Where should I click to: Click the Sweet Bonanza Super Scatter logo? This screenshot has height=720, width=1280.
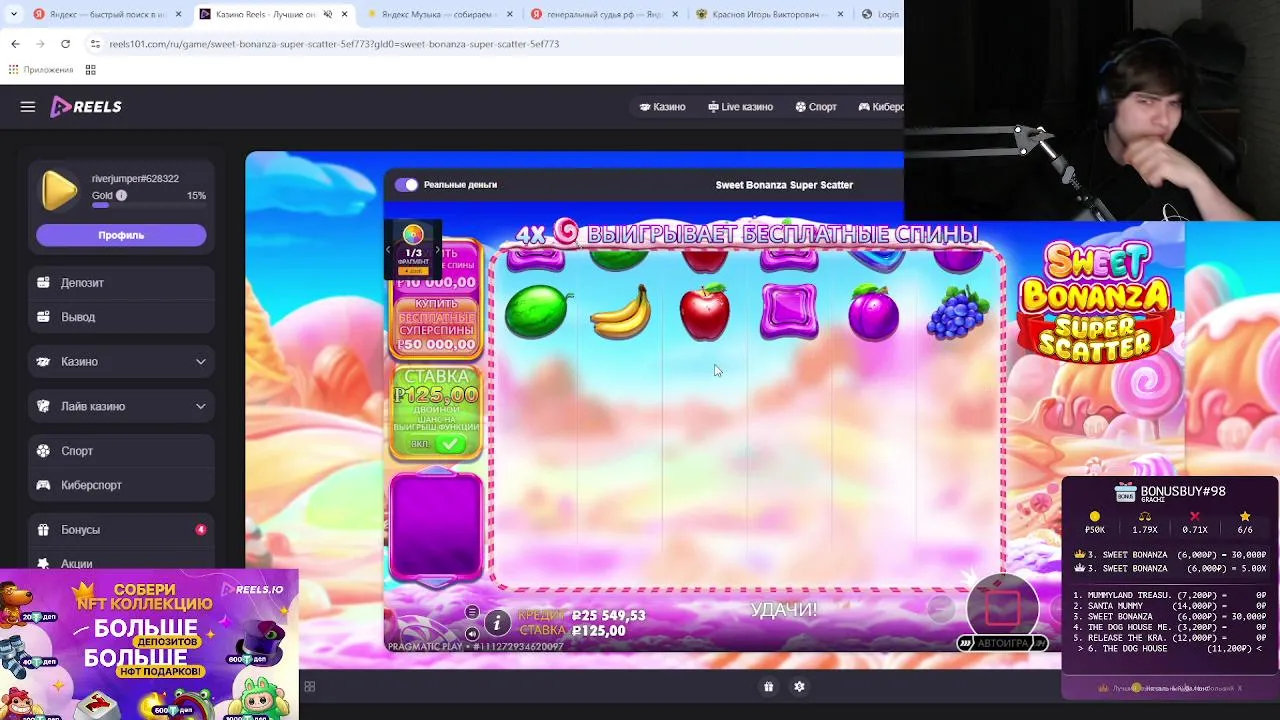pos(1096,301)
